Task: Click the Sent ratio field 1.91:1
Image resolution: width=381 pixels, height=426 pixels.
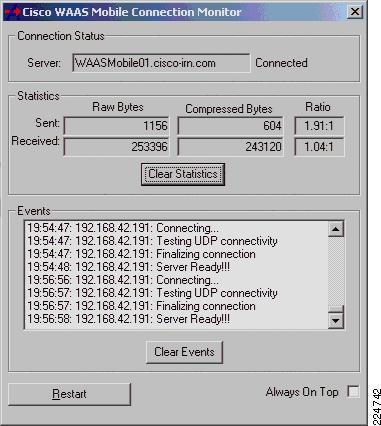Action: click(x=319, y=126)
